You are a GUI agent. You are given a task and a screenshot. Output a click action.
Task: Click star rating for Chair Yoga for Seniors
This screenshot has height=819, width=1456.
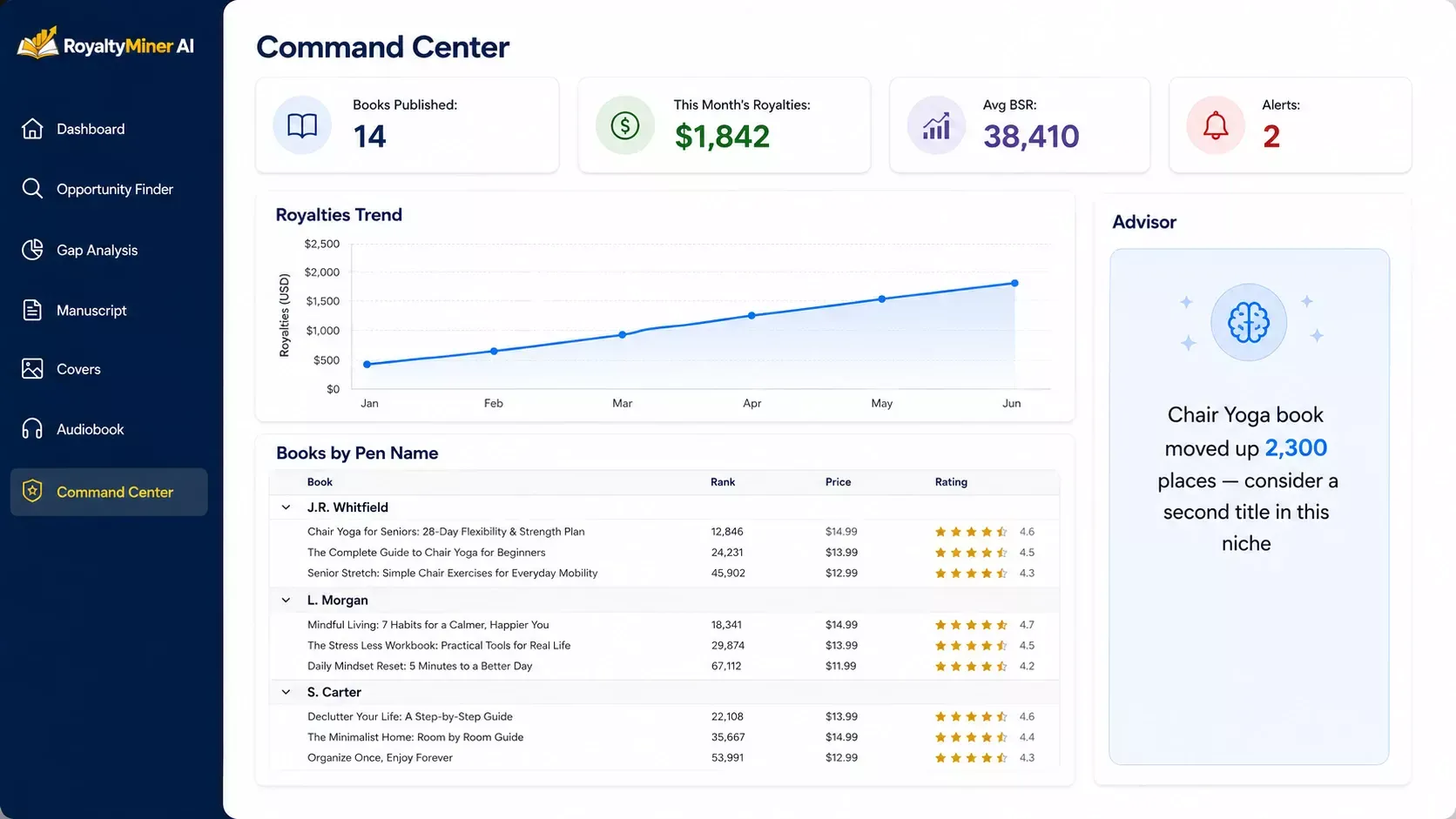point(971,532)
